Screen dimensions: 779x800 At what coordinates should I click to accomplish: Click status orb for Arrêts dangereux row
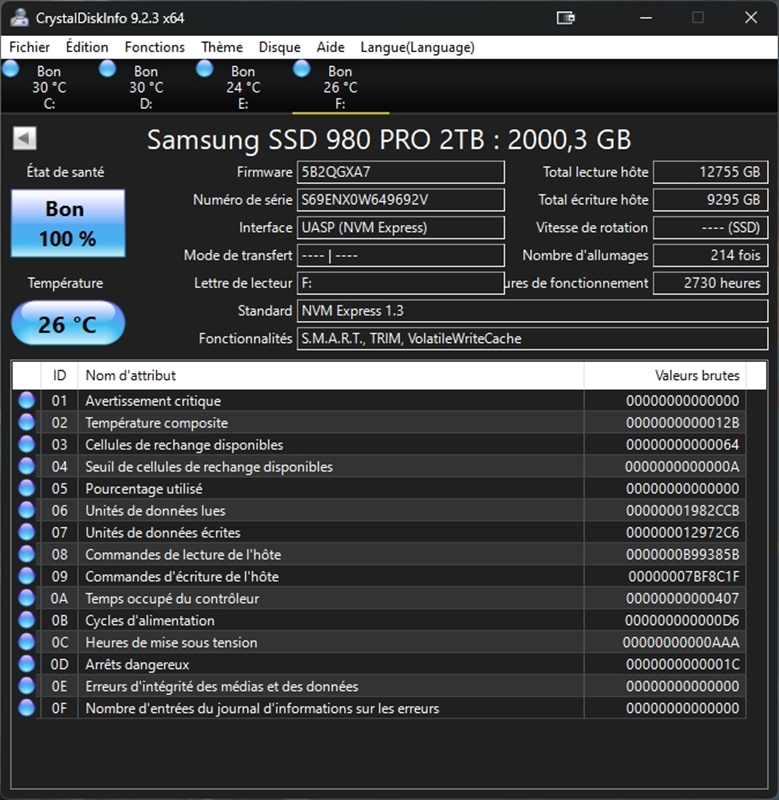[26, 665]
